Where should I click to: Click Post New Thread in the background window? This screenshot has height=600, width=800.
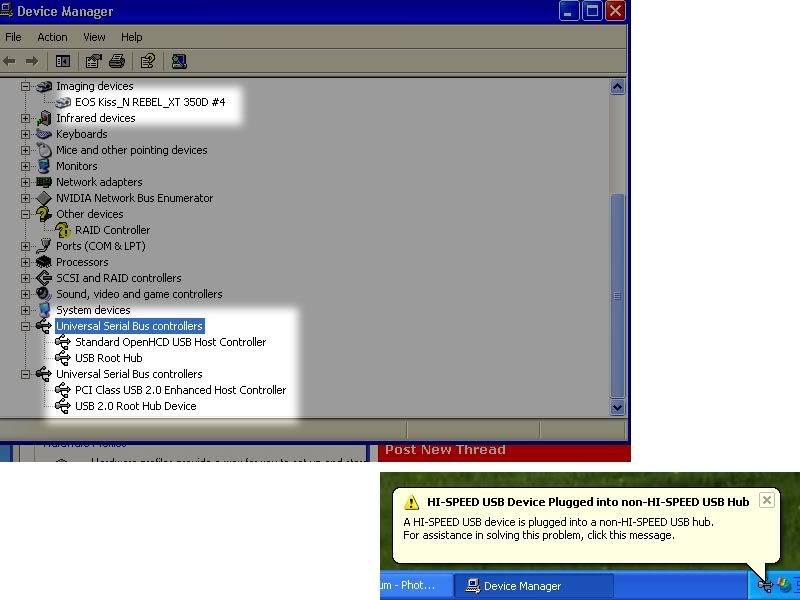445,449
